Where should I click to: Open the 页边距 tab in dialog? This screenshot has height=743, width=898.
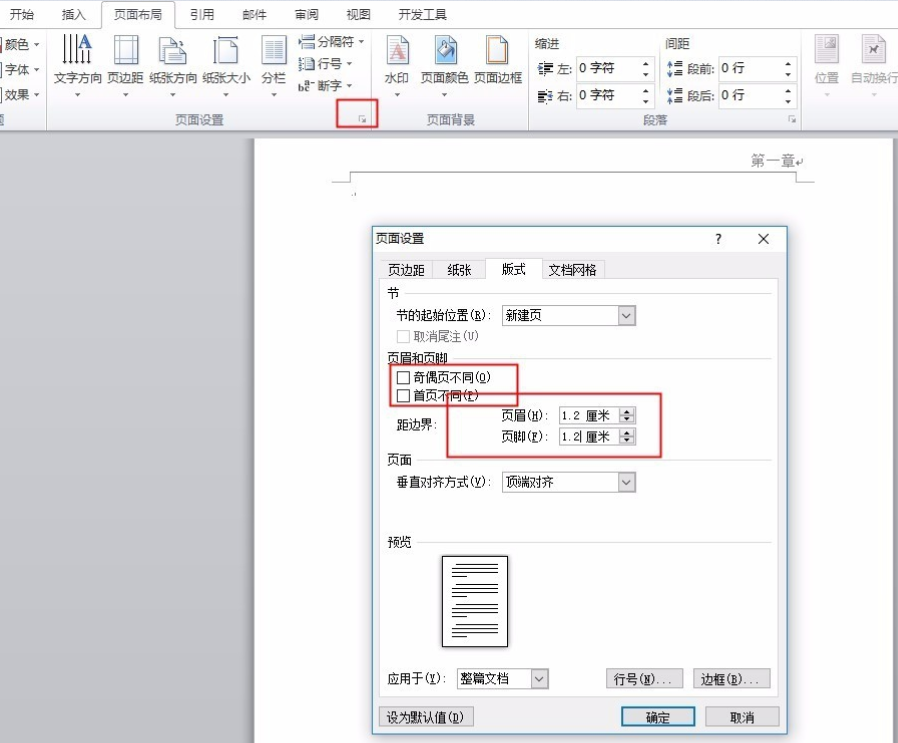[406, 270]
